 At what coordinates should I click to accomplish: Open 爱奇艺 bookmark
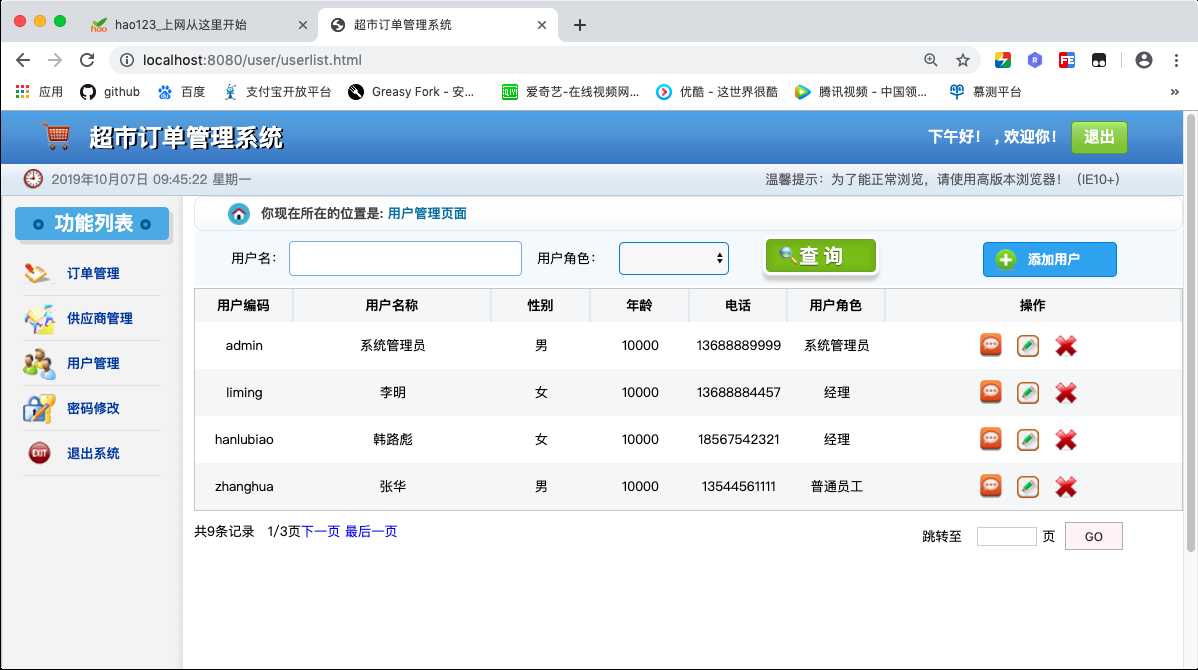[570, 92]
